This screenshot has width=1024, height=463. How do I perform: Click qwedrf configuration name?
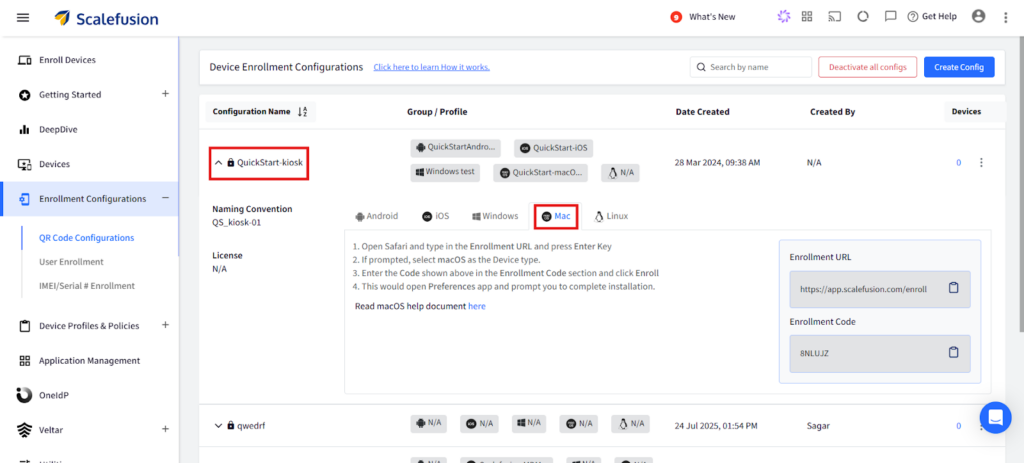click(251, 426)
